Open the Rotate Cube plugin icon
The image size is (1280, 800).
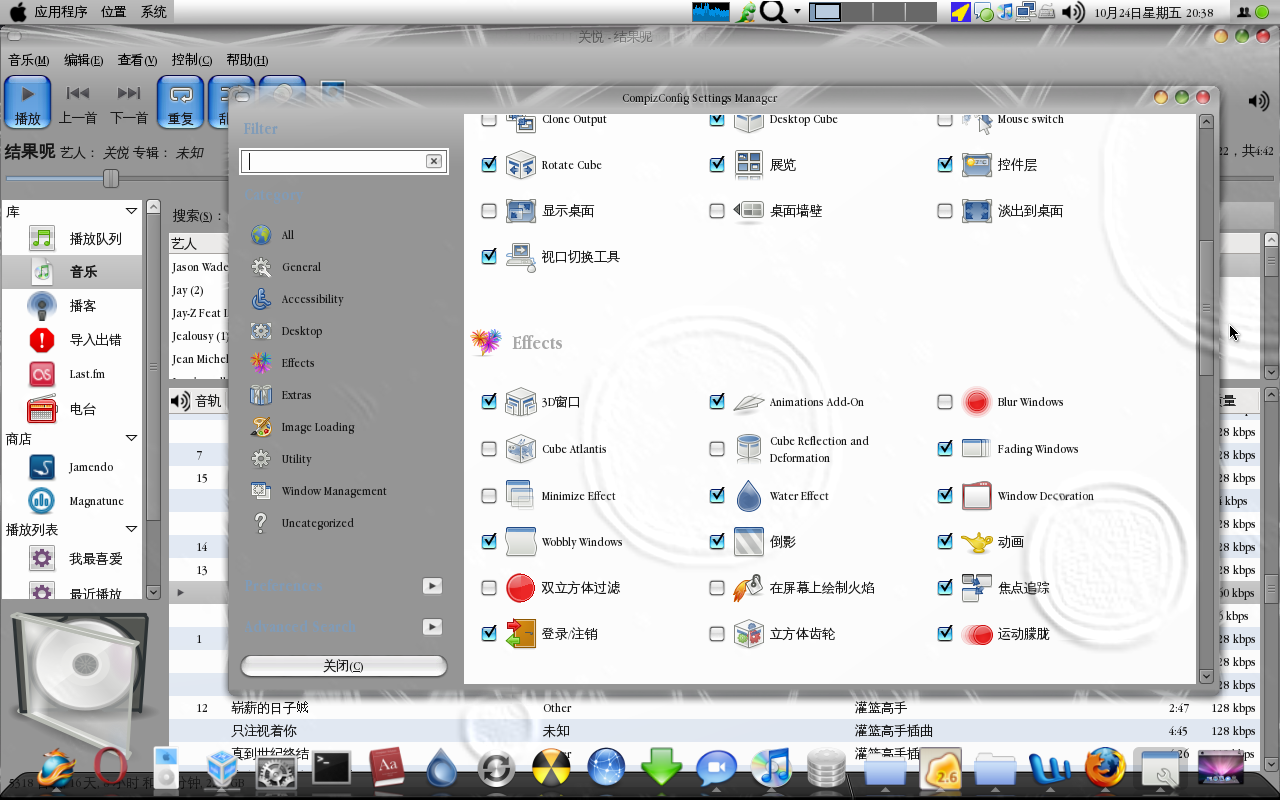521,165
